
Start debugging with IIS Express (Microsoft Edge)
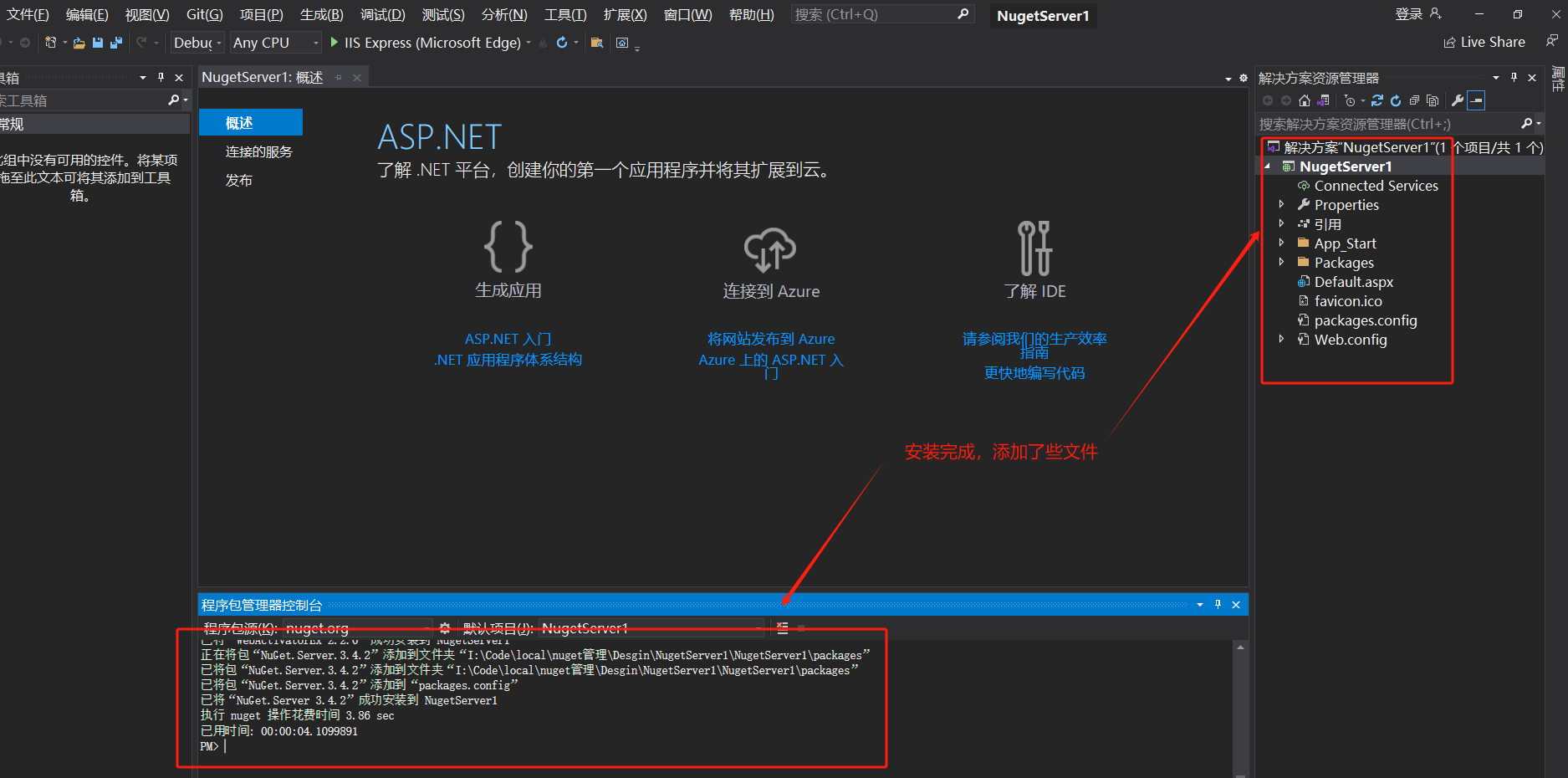coord(428,43)
